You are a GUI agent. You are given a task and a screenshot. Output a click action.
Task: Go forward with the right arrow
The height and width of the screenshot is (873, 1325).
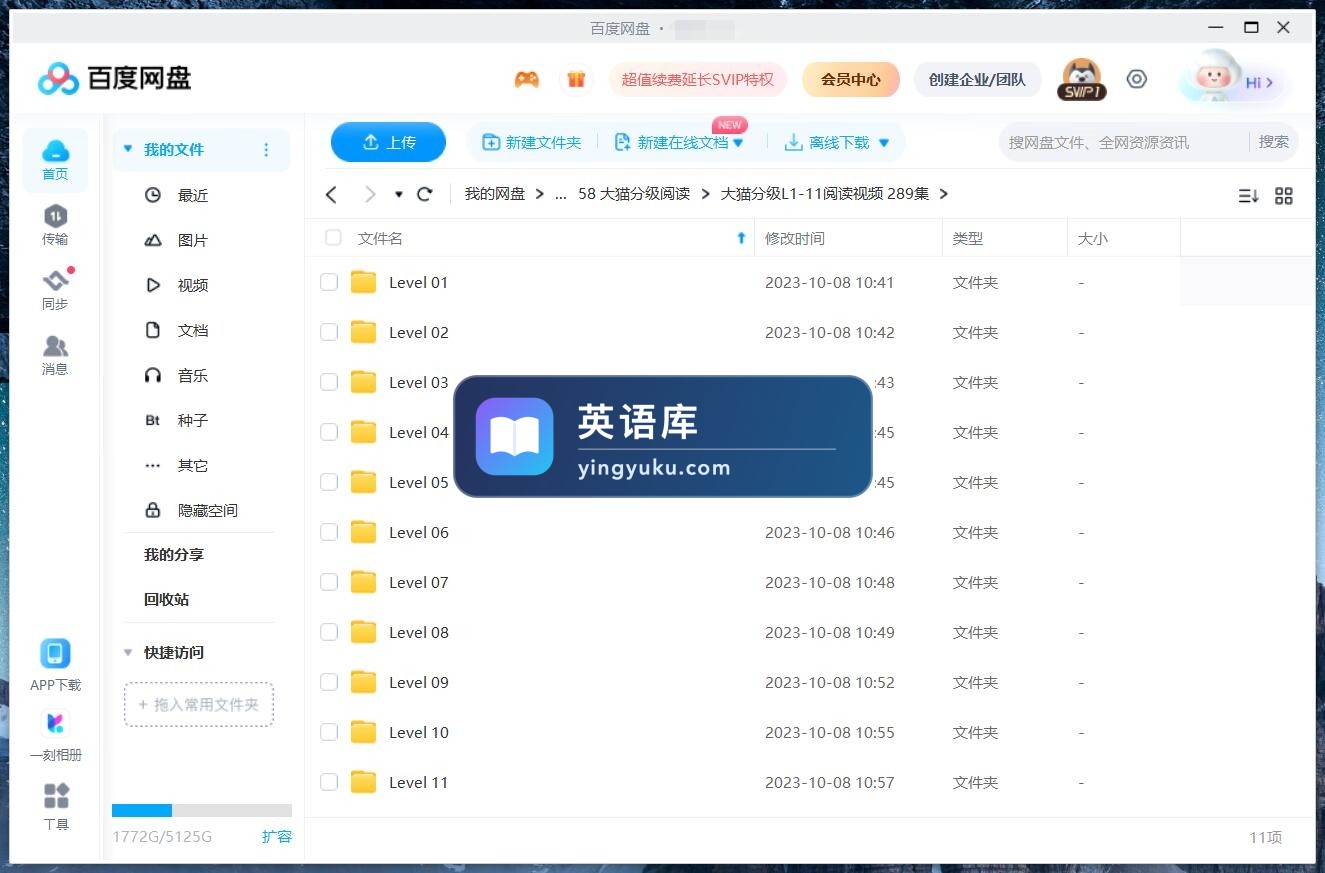(370, 194)
